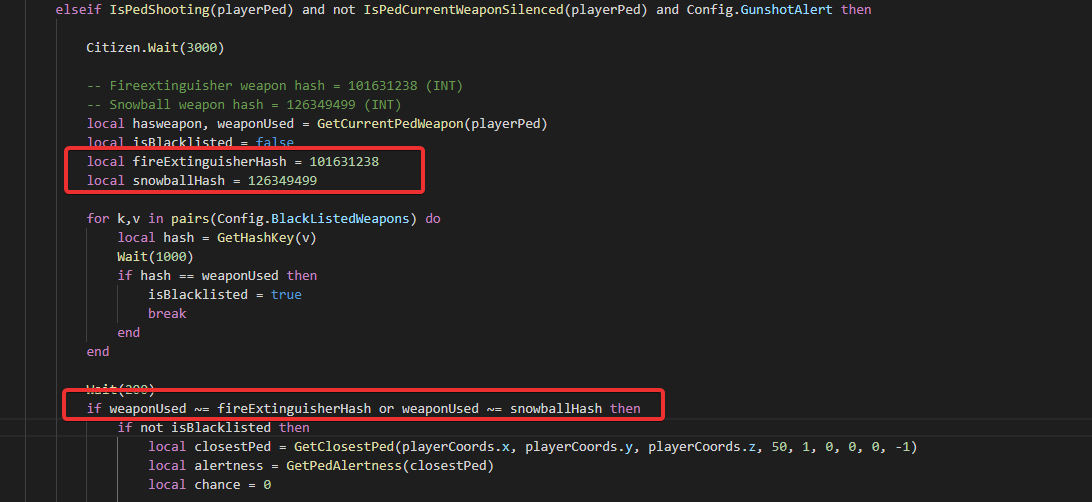This screenshot has width=1092, height=502.
Task: Click snowballHash in the weaponUsed condition
Action: [556, 408]
